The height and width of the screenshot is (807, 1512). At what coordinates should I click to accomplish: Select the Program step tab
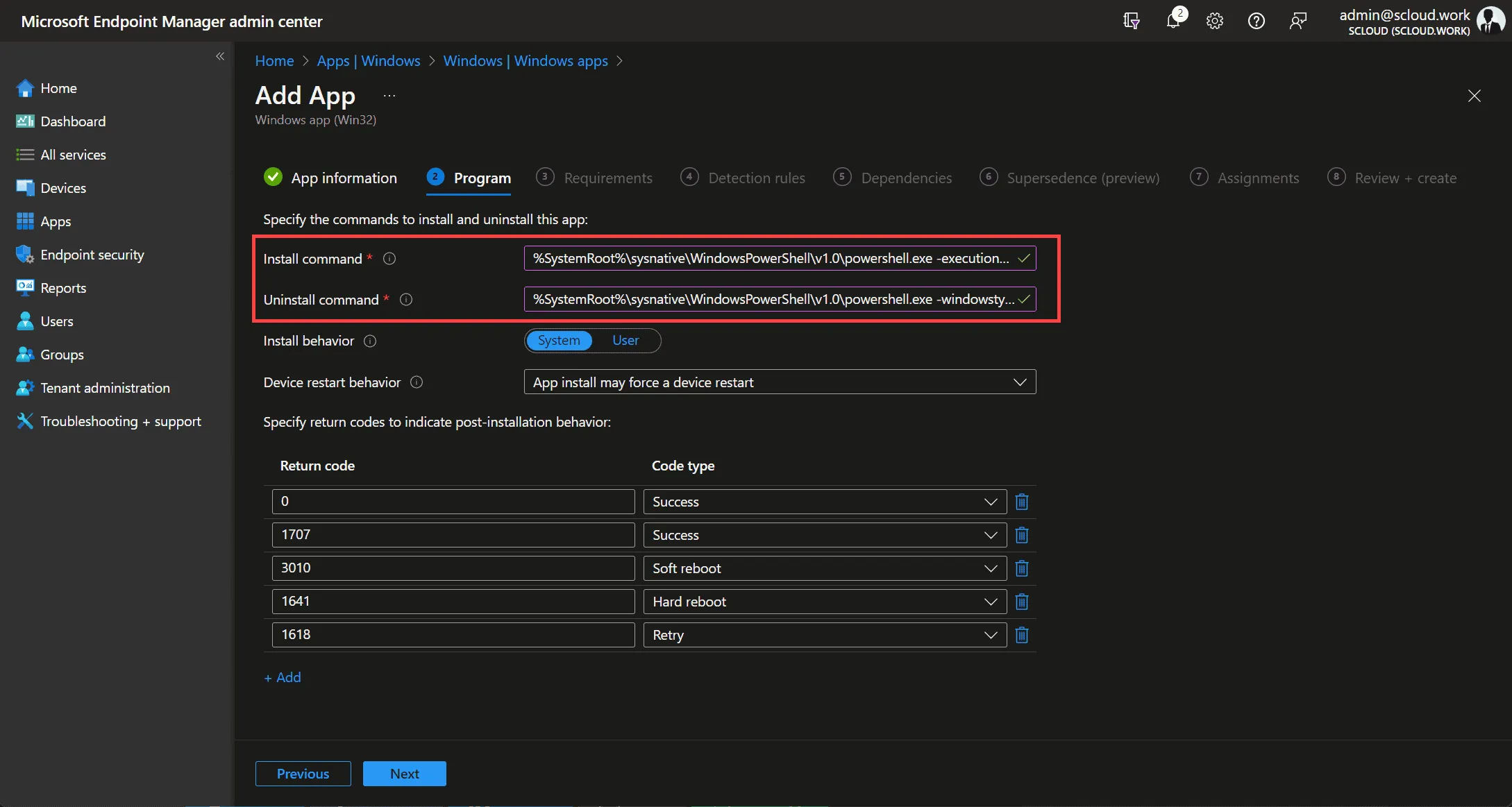469,178
